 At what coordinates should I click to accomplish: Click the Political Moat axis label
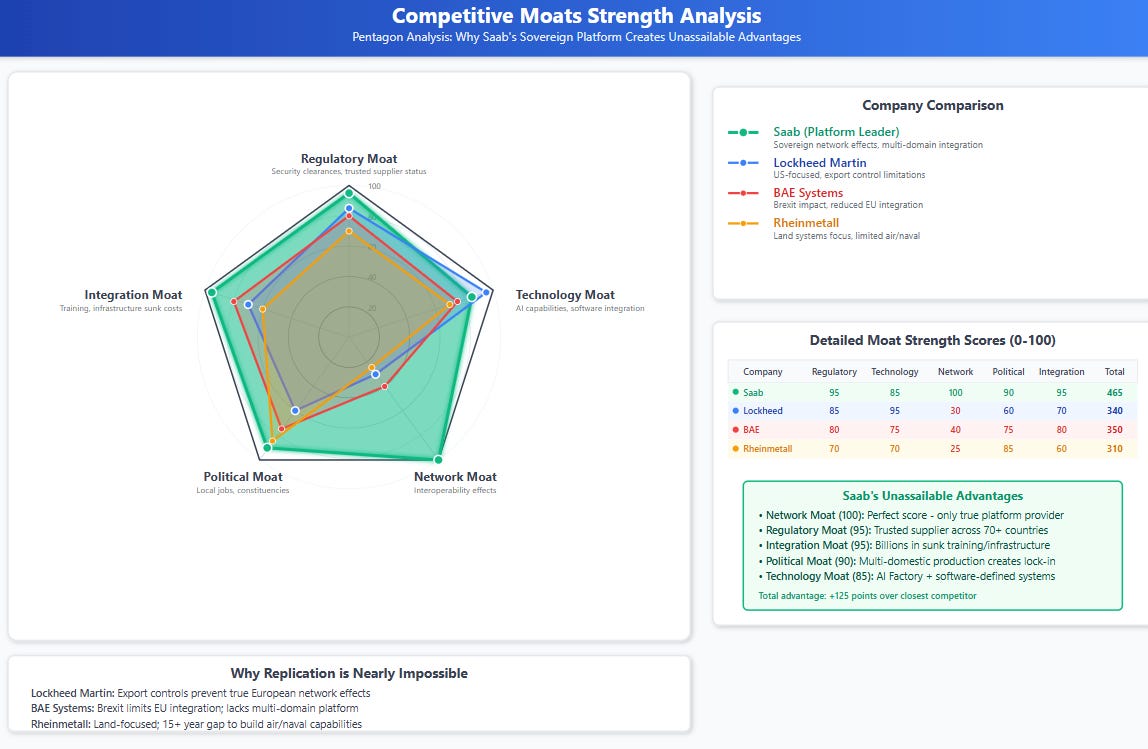242,477
